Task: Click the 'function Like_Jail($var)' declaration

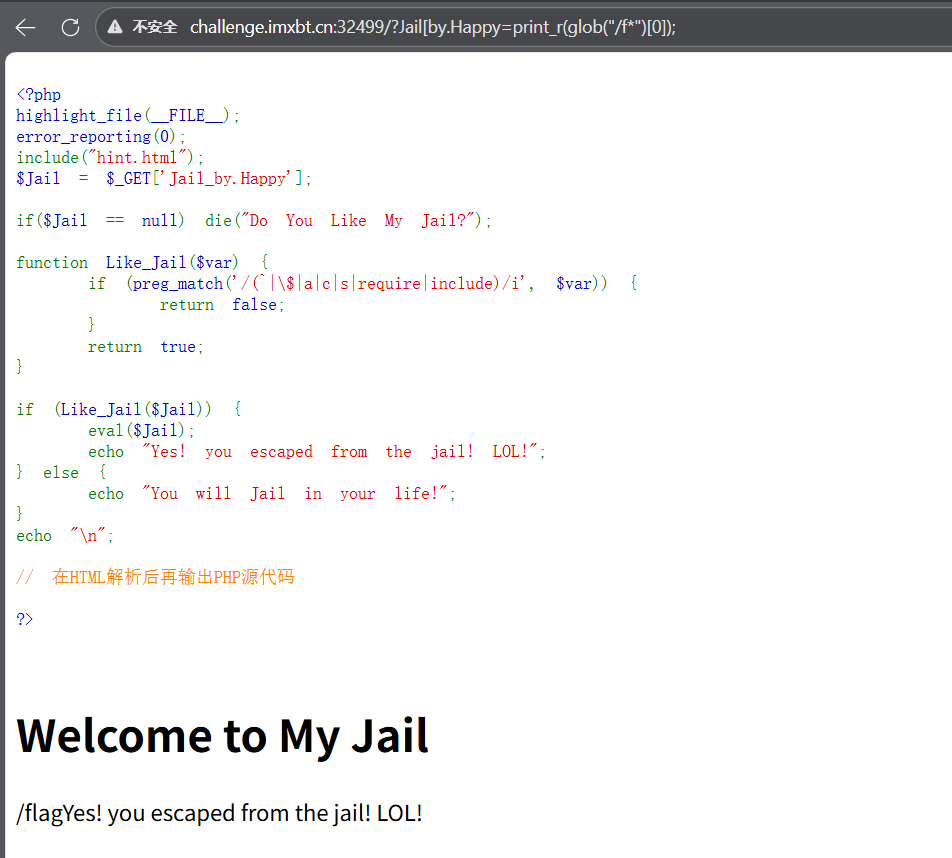Action: [128, 262]
